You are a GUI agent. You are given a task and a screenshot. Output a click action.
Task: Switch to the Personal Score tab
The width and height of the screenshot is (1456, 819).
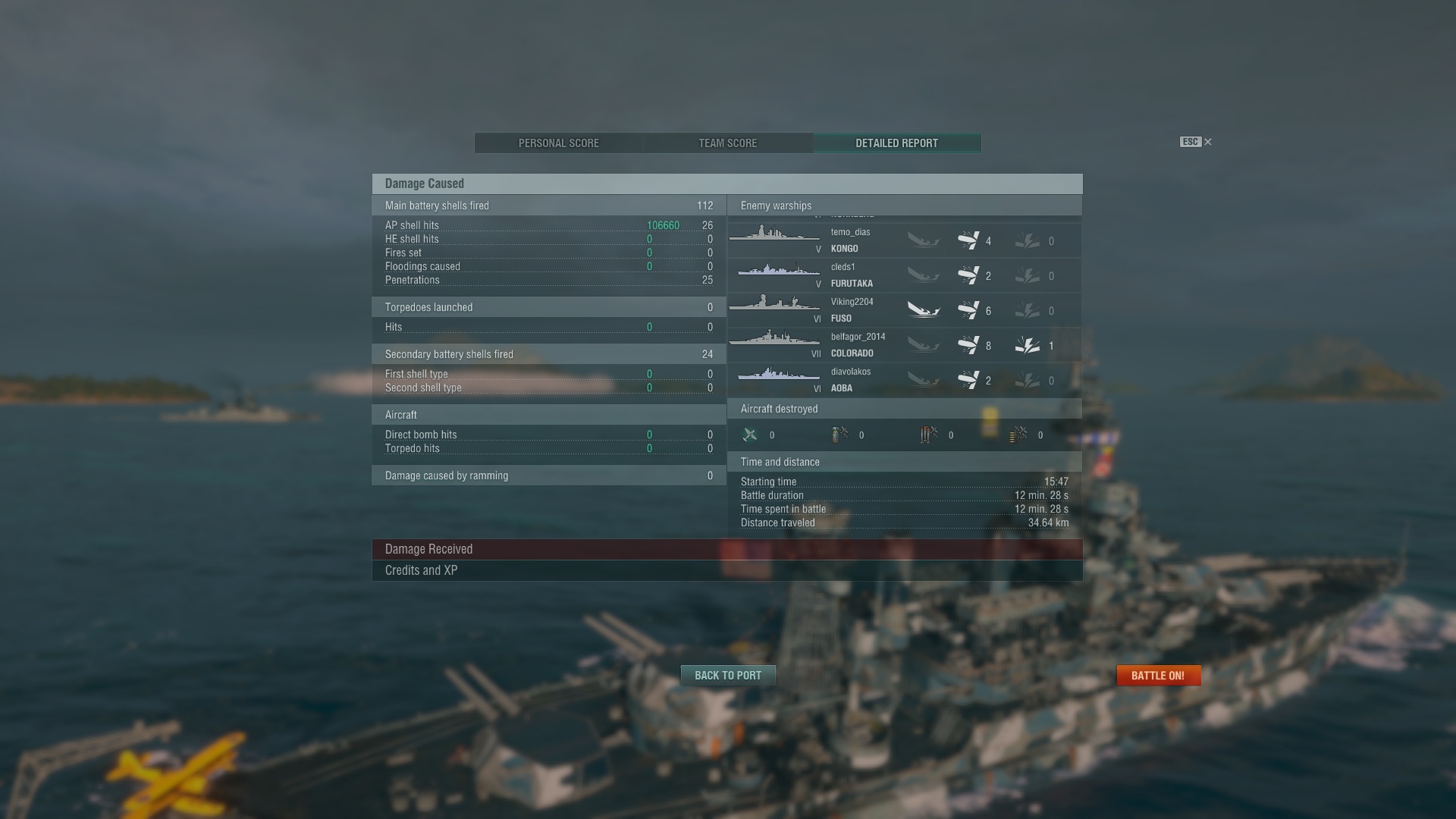tap(559, 143)
